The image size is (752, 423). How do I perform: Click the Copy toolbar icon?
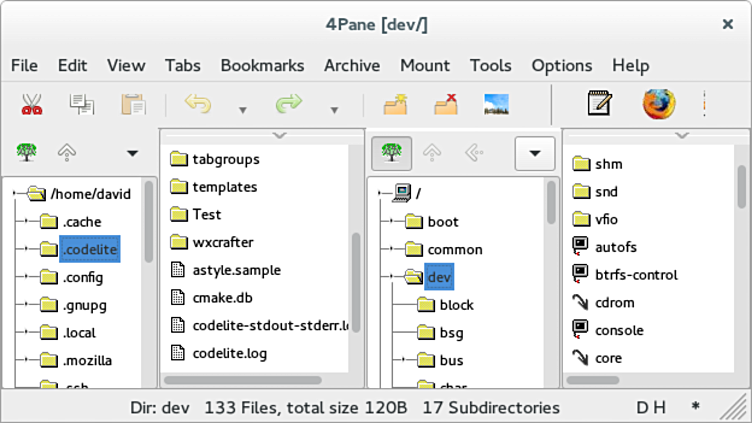(x=81, y=104)
